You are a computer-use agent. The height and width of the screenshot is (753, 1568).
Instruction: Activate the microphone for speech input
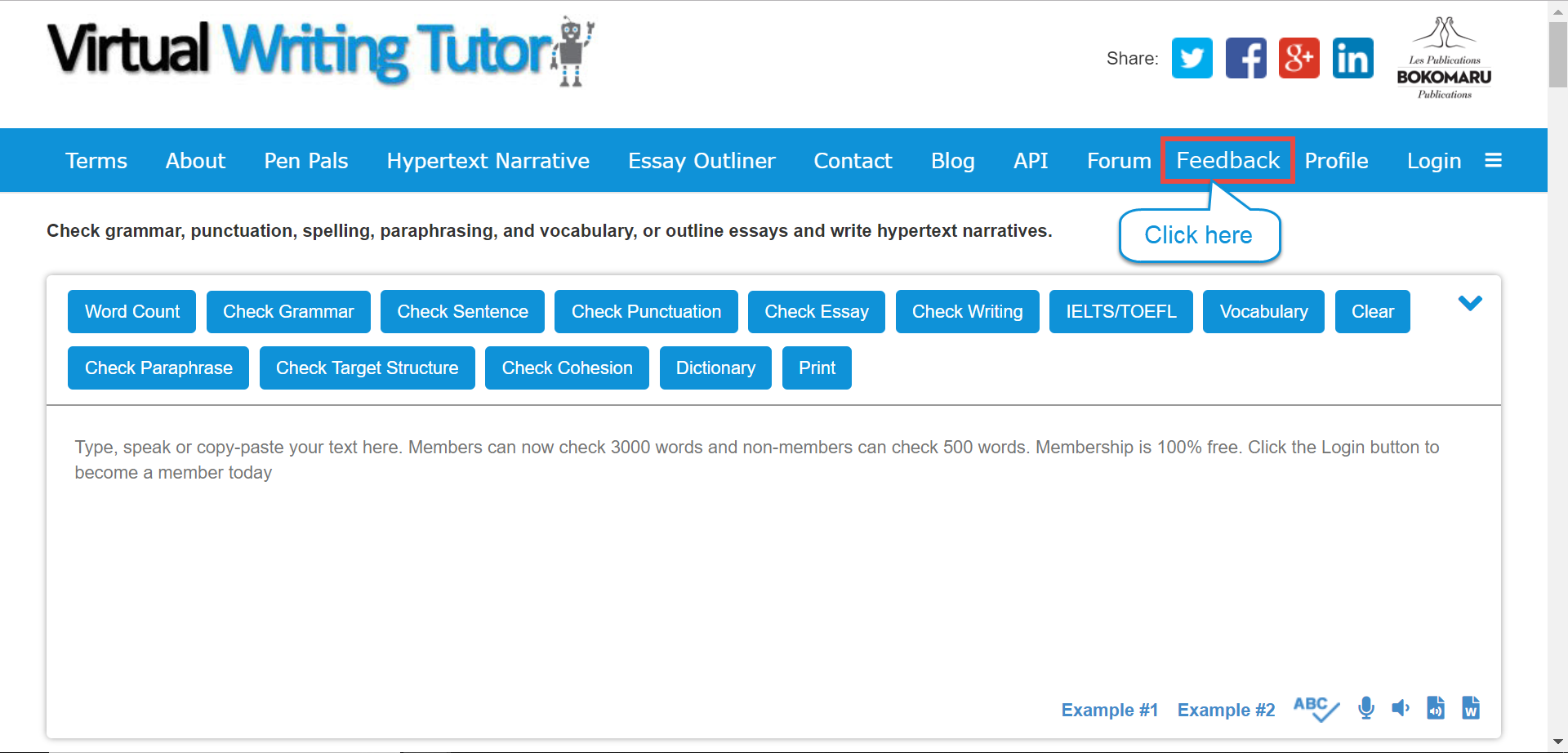point(1365,708)
